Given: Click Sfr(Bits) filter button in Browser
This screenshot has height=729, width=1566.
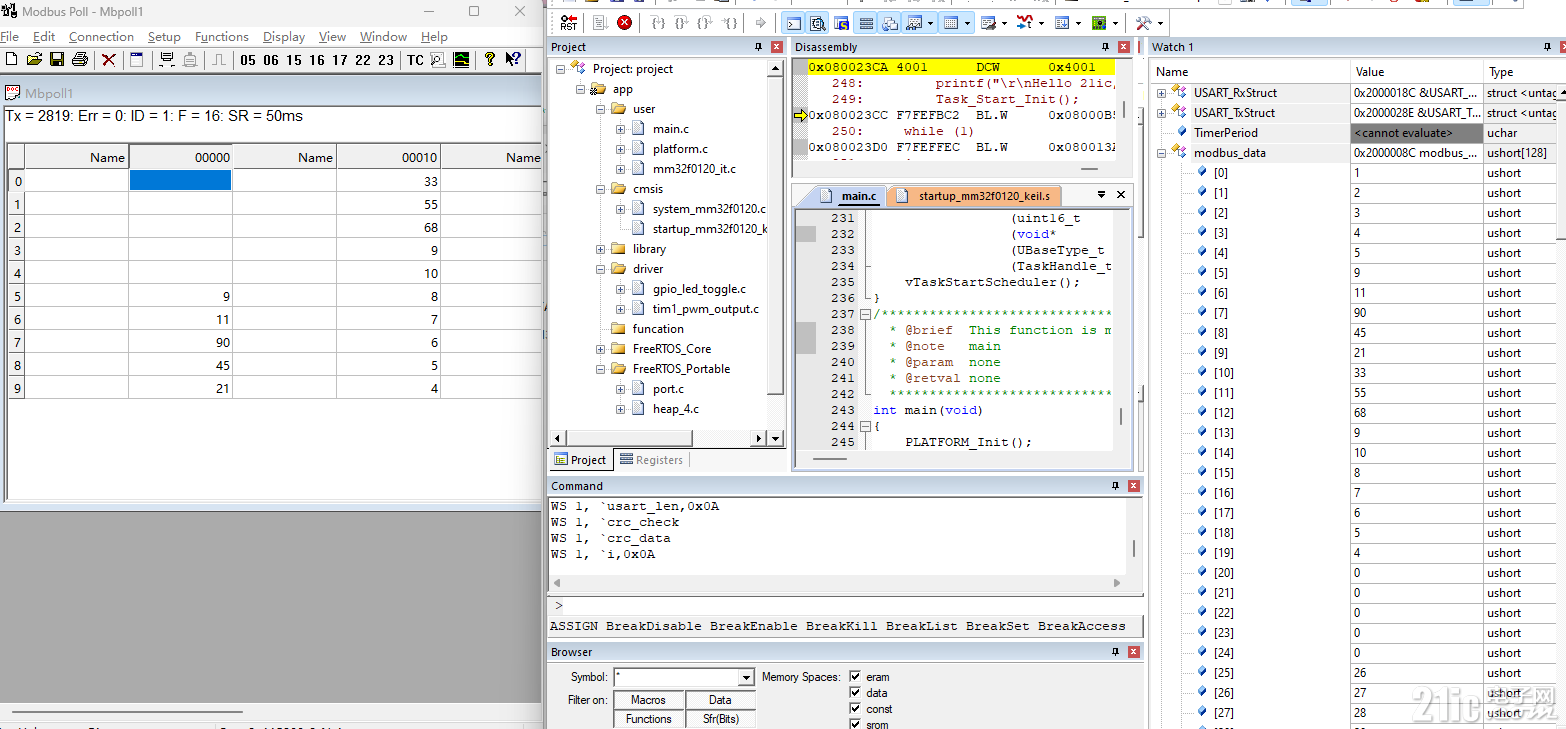Looking at the screenshot, I should pyautogui.click(x=720, y=719).
